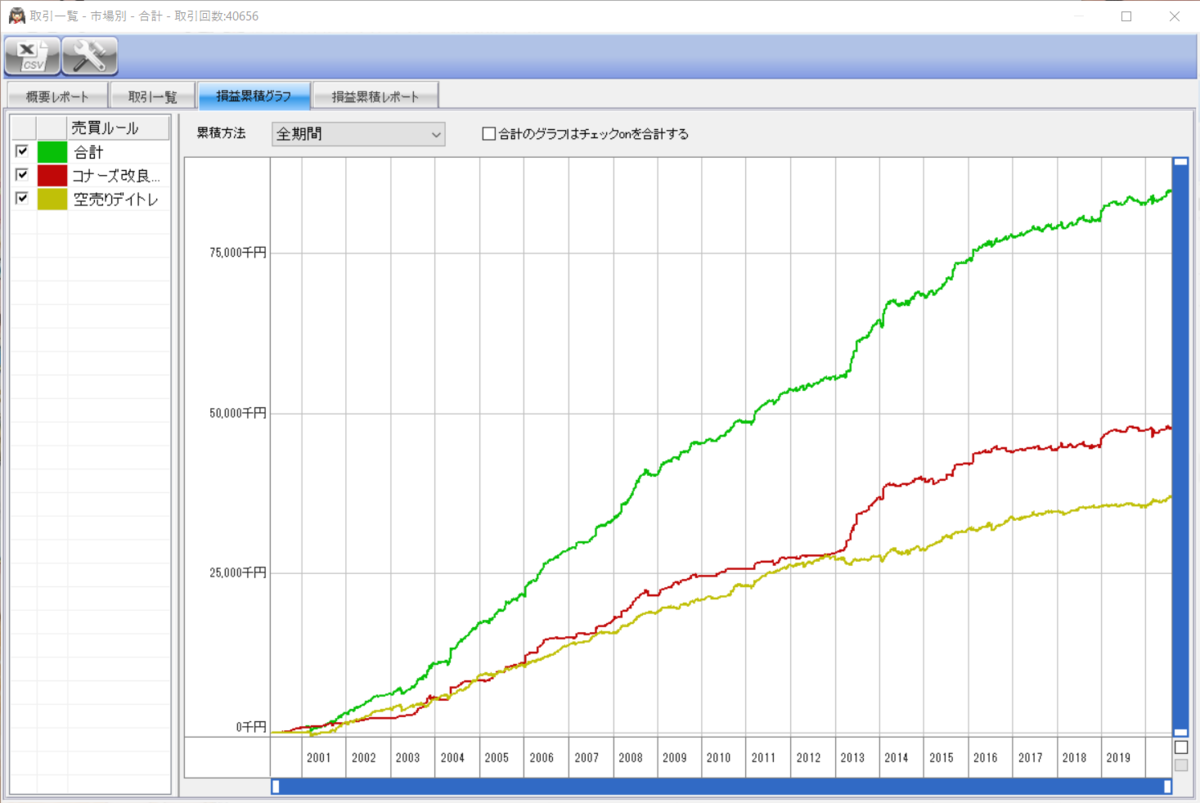The height and width of the screenshot is (803, 1200).
Task: Maximize the window
Action: coord(1126,16)
